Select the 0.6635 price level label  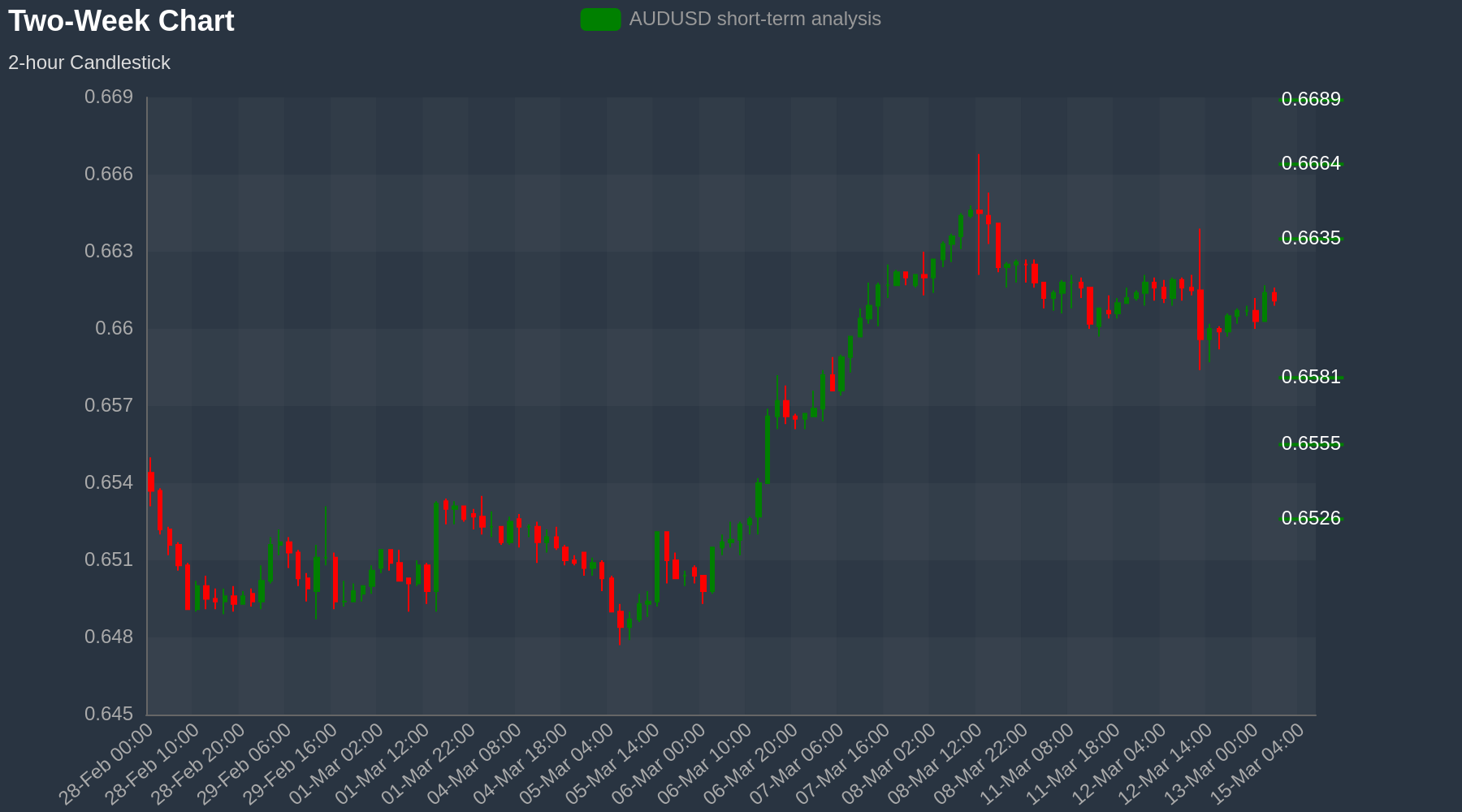(1311, 238)
